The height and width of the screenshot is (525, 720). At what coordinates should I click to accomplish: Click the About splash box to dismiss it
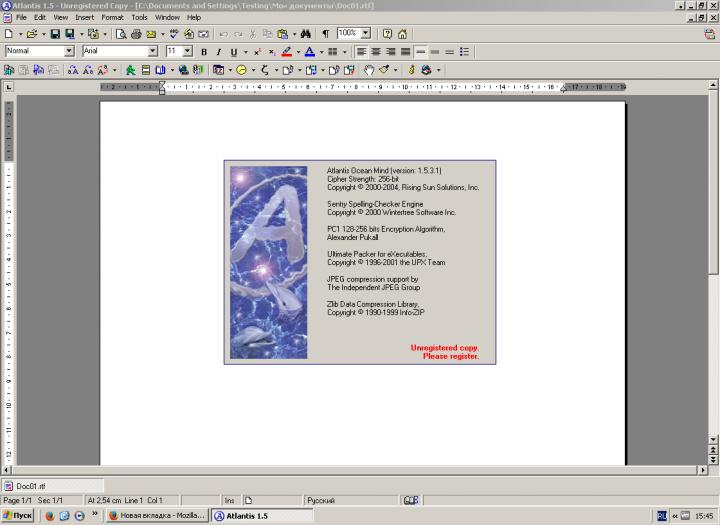pos(360,262)
